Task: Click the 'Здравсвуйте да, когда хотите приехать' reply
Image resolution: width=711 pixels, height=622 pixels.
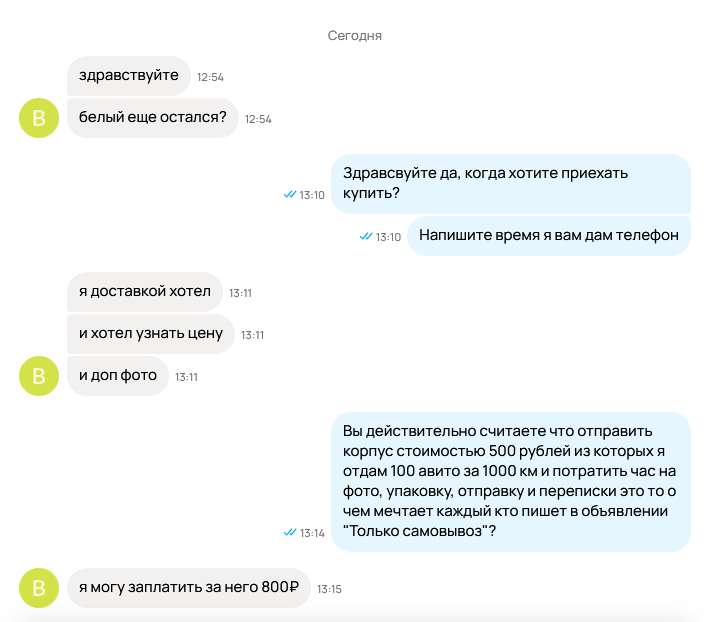Action: (x=511, y=184)
